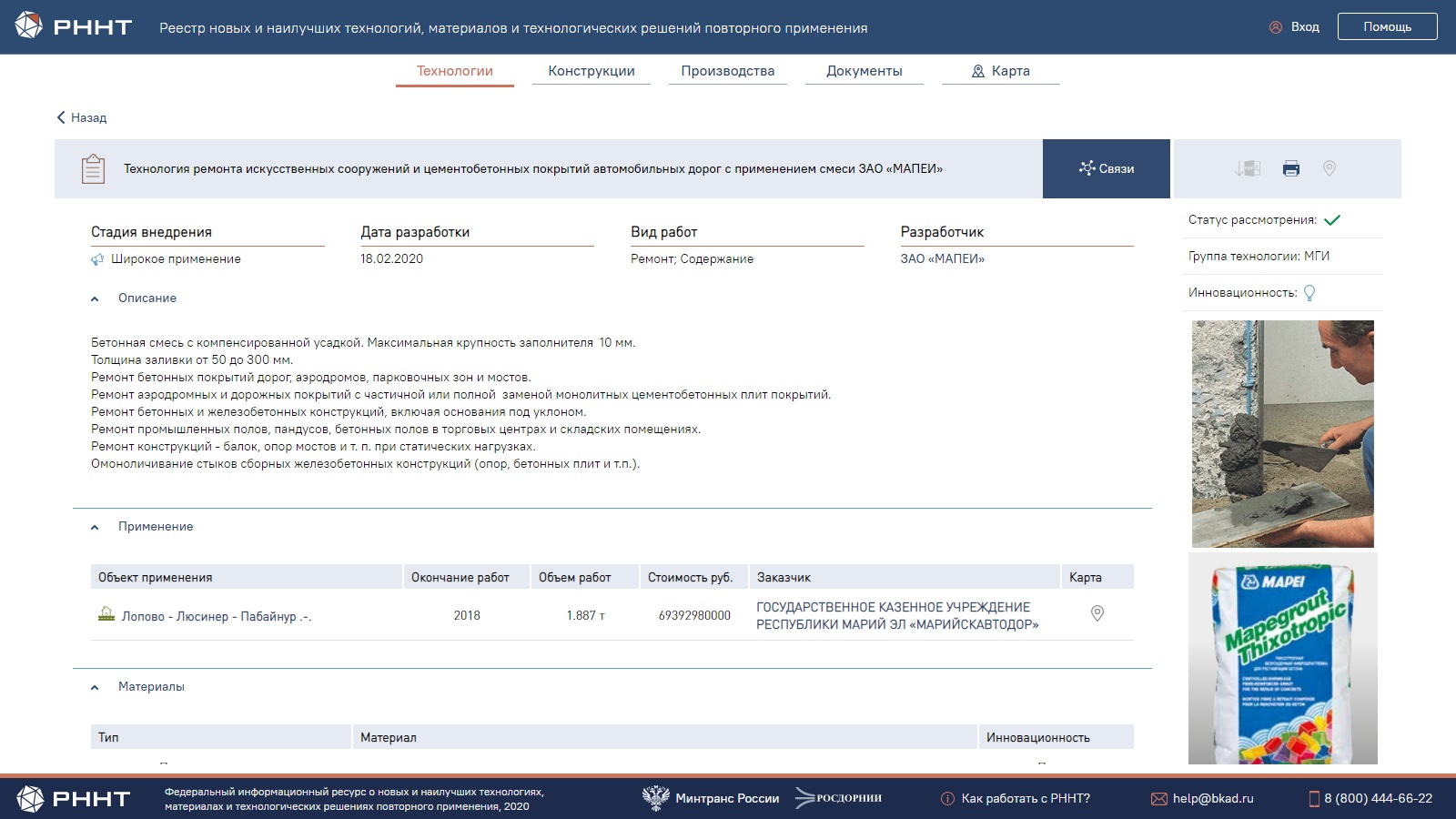
Task: Open the Карта map tab
Action: tap(1001, 71)
